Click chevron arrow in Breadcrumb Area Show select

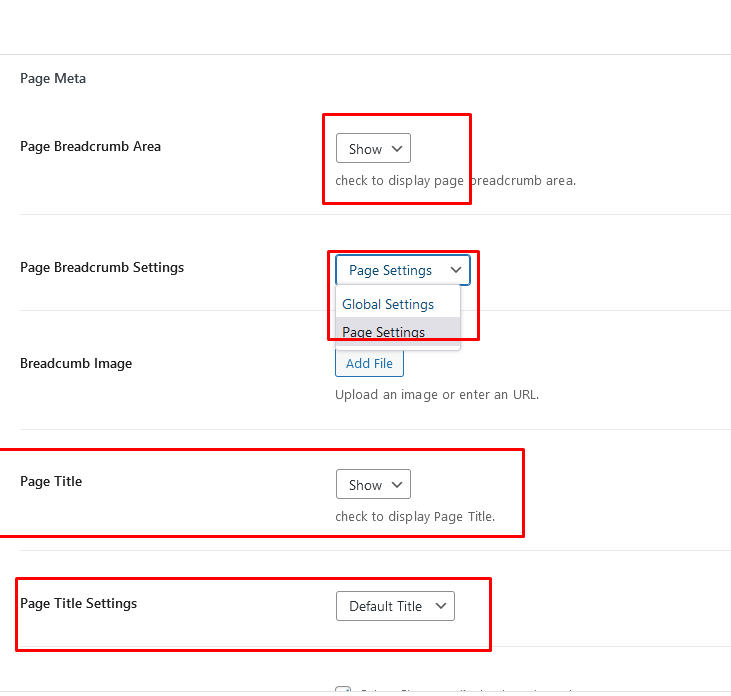(397, 149)
